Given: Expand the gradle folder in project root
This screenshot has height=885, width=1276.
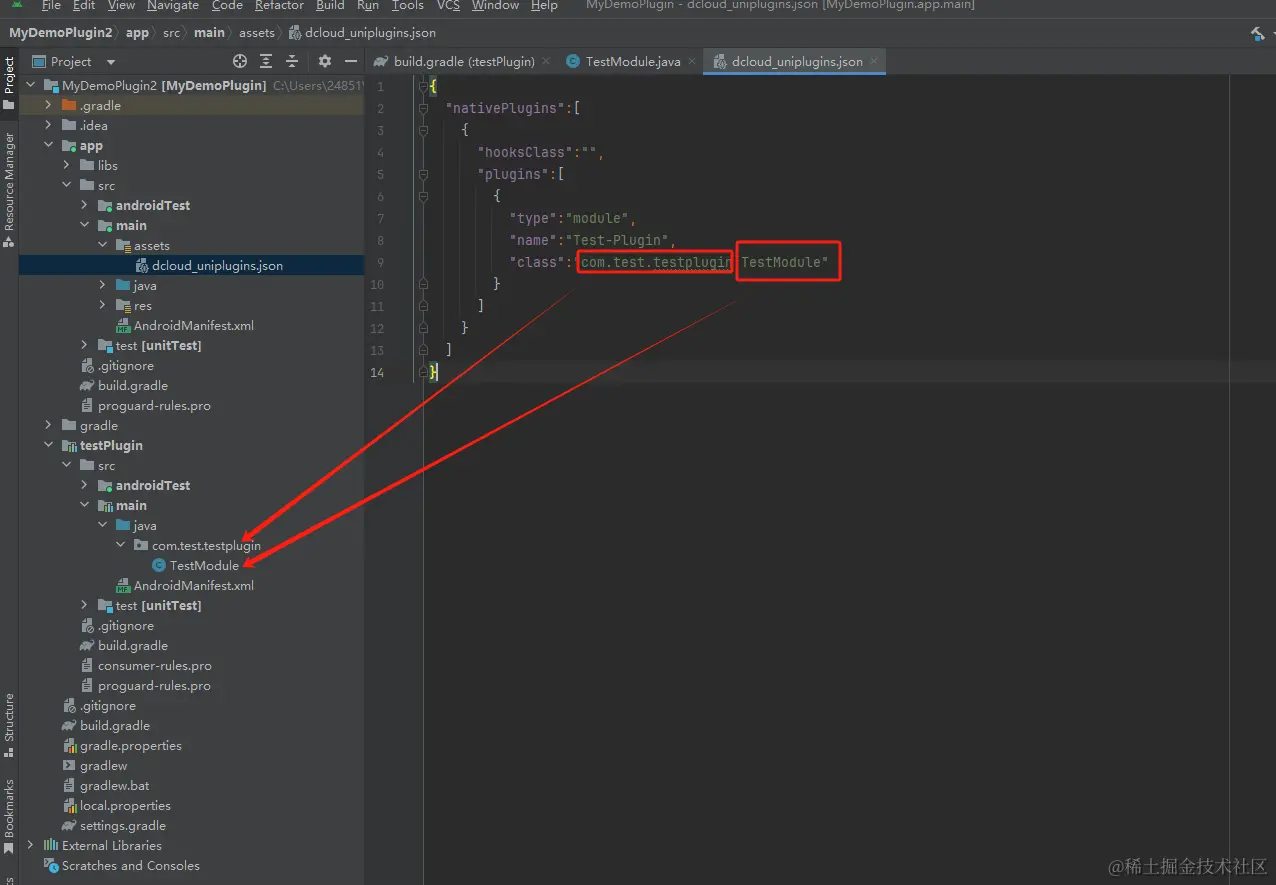Looking at the screenshot, I should click(49, 425).
